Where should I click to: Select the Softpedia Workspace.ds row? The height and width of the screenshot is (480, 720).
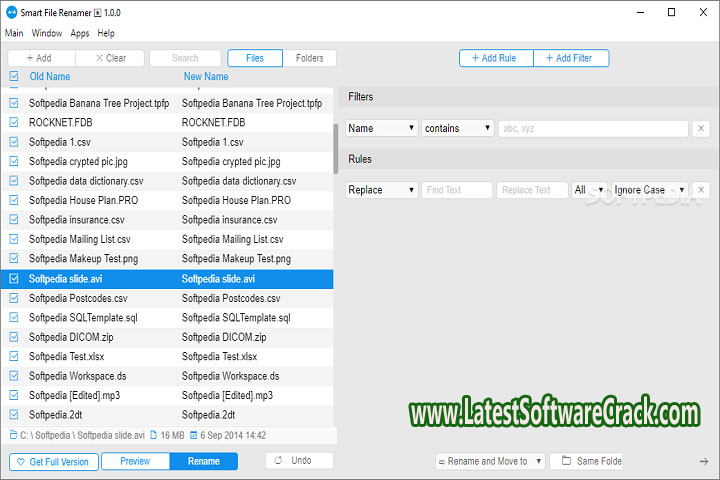(x=167, y=376)
